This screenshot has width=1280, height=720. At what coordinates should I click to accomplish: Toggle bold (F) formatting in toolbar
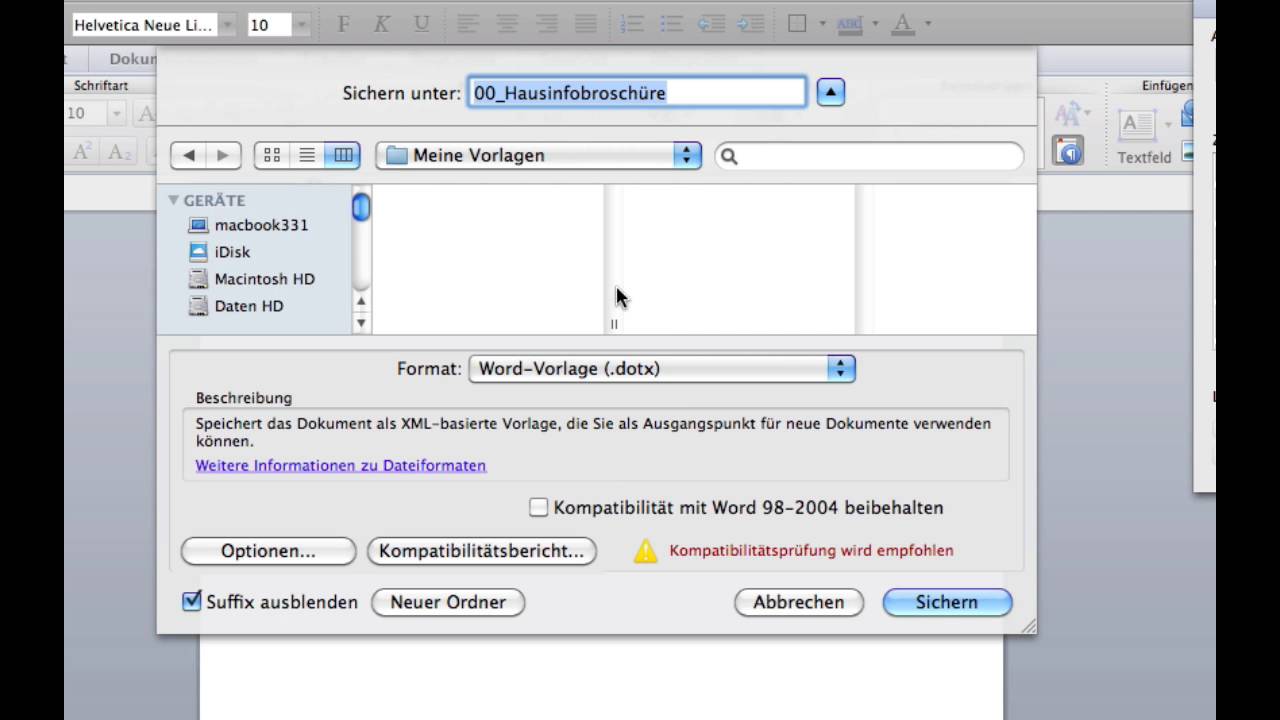(x=343, y=24)
